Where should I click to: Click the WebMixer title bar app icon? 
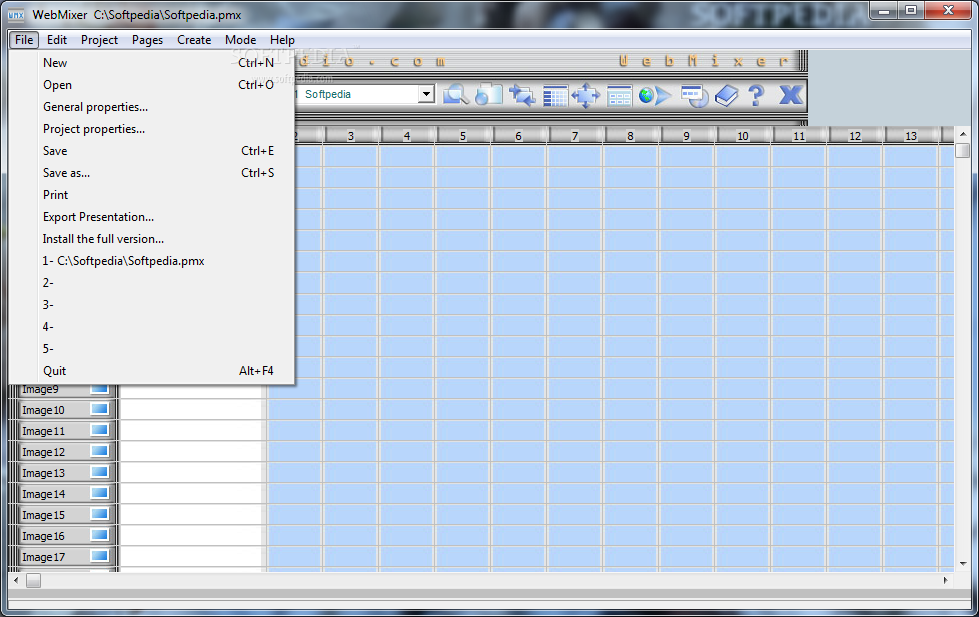pos(16,14)
